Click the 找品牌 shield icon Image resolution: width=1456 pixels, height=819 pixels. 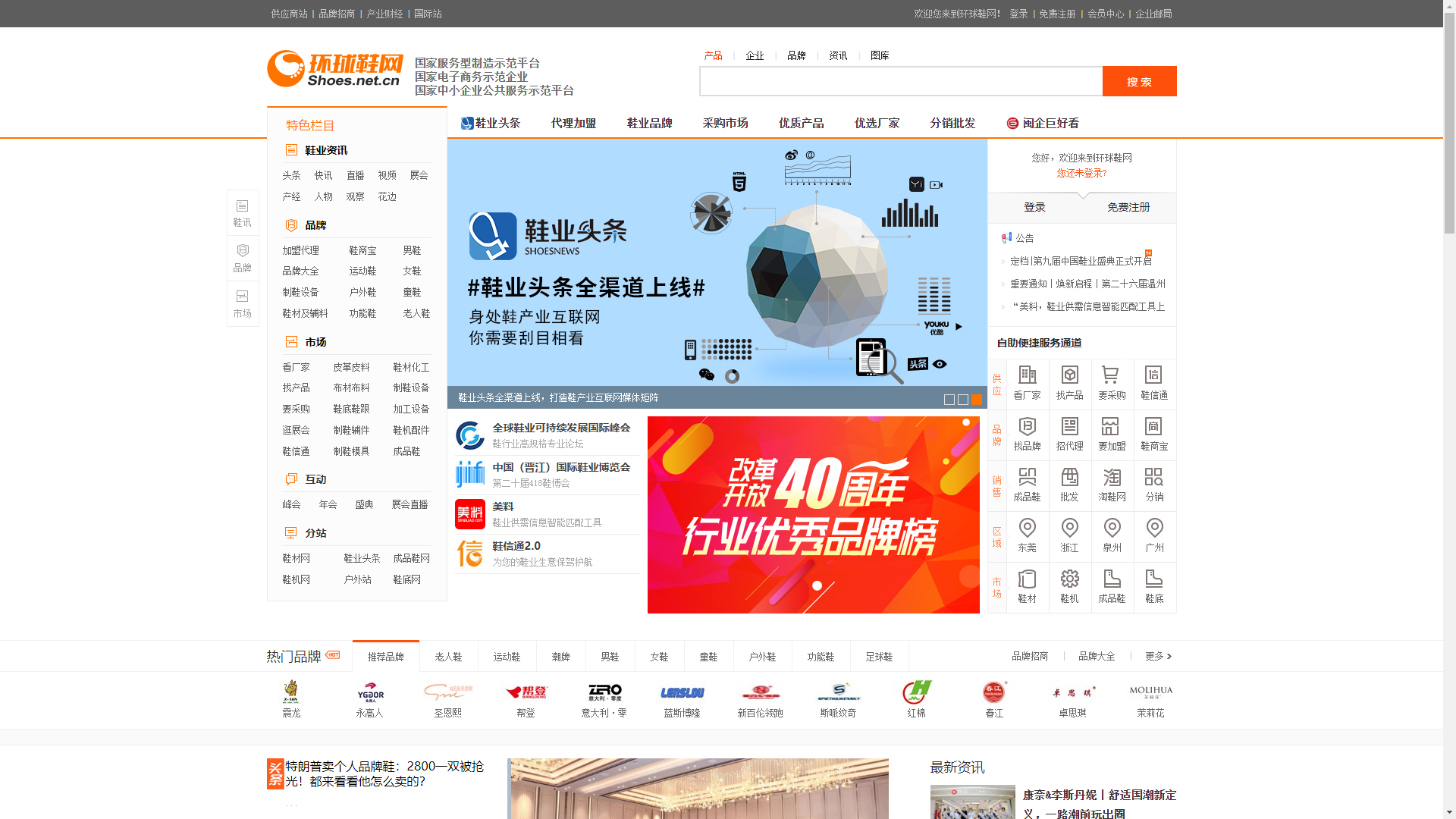pyautogui.click(x=1027, y=427)
